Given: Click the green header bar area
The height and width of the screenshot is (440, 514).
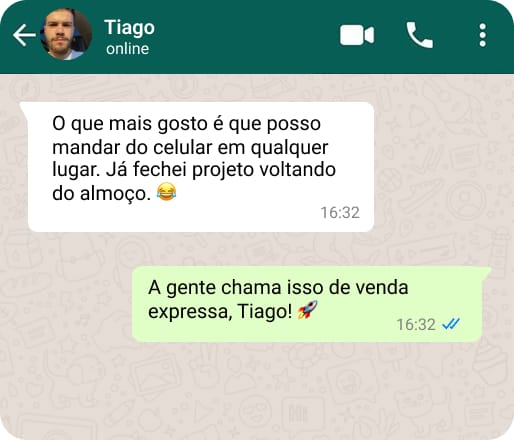Looking at the screenshot, I should (x=247, y=35).
